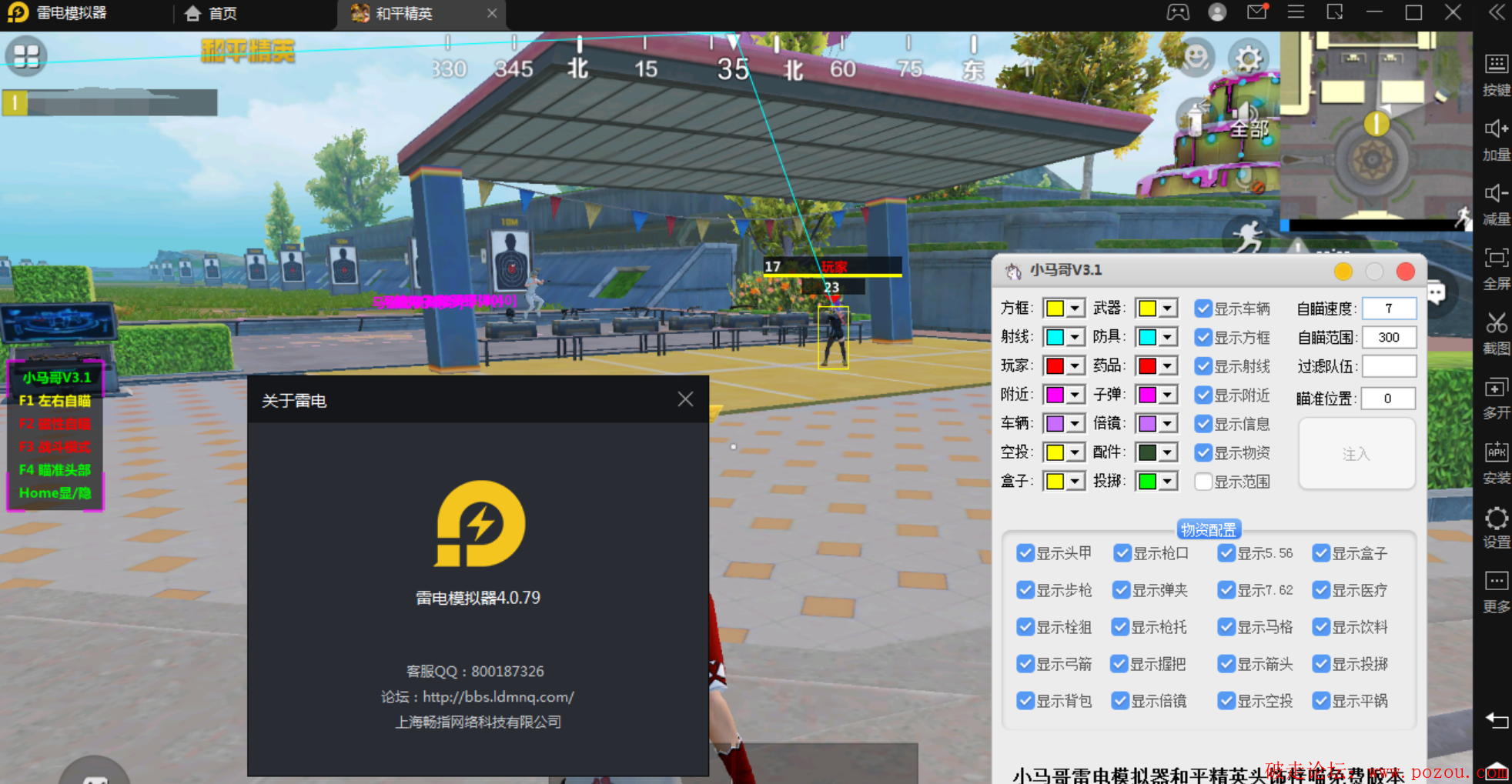The width and height of the screenshot is (1512, 784).
Task: Lower volume with the 减量 icon
Action: coord(1496,193)
